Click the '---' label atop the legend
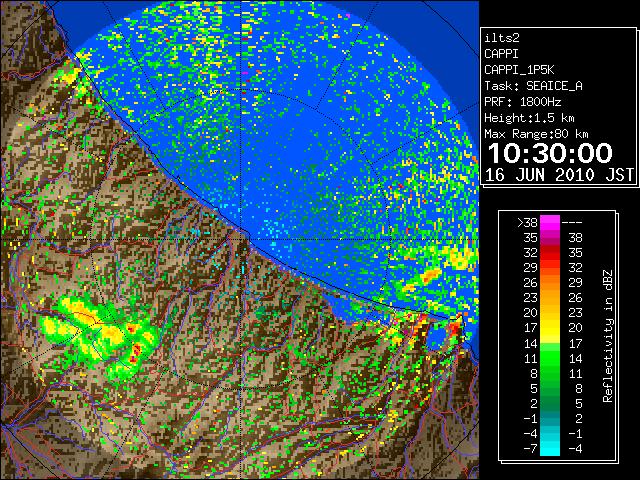This screenshot has height=480, width=640. pyautogui.click(x=572, y=222)
